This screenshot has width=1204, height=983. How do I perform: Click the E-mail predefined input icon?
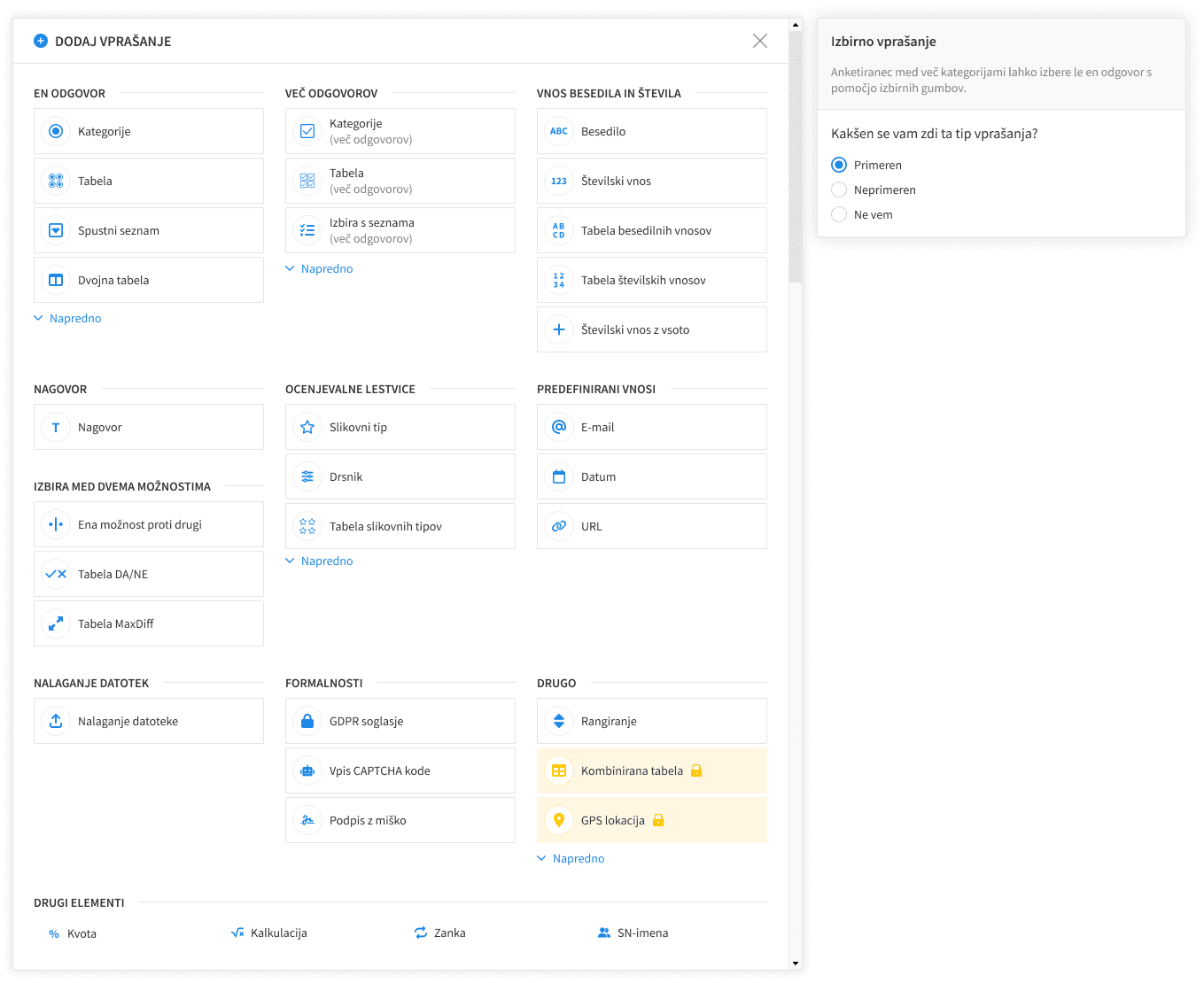(559, 427)
